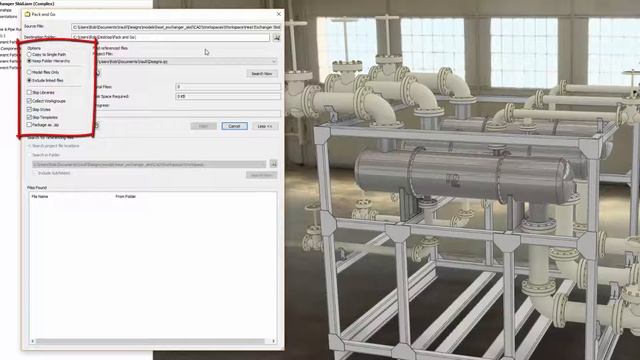Click the Files Found scroll right arrow
The image size is (640, 360).
pyautogui.click(x=273, y=341)
